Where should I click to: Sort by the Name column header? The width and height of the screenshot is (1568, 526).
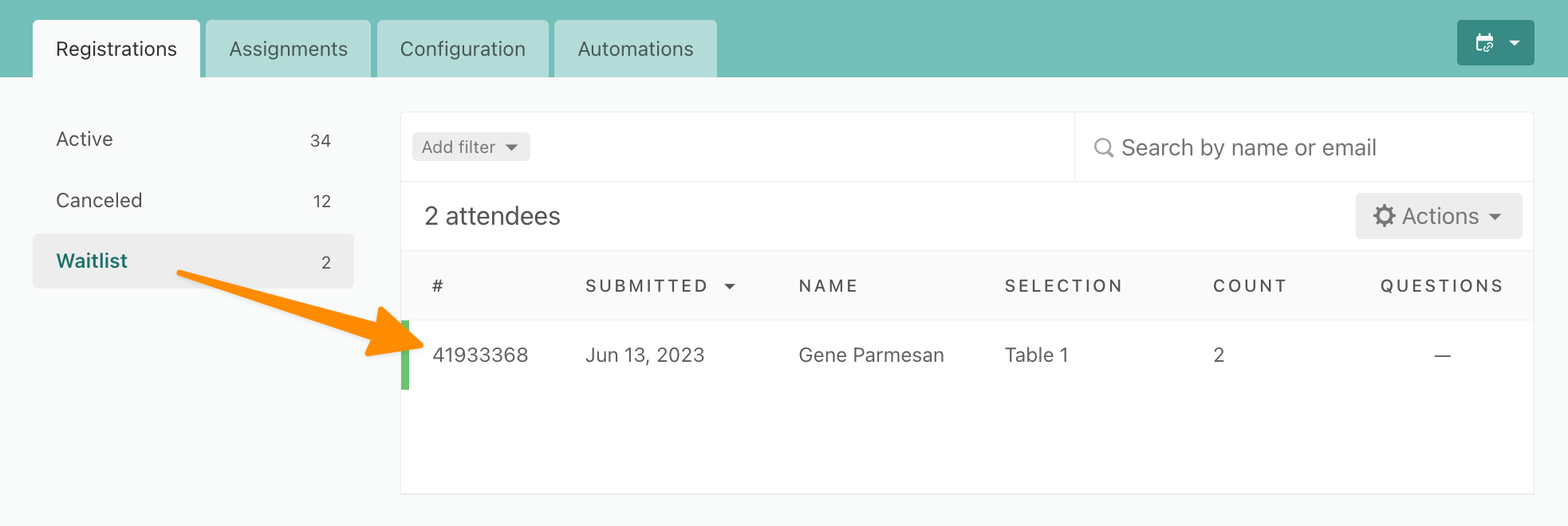point(828,286)
